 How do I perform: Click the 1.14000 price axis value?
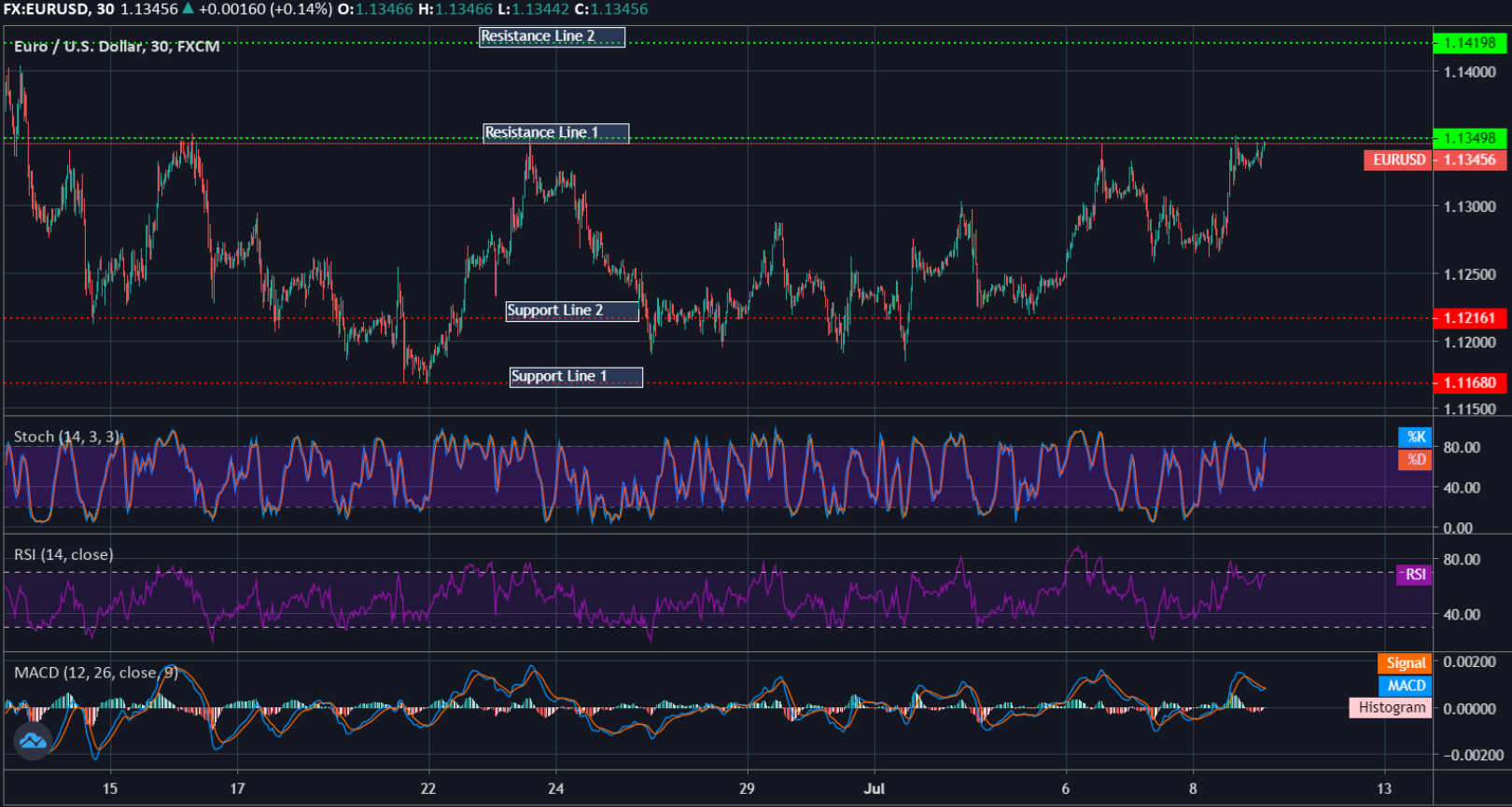pos(1470,72)
